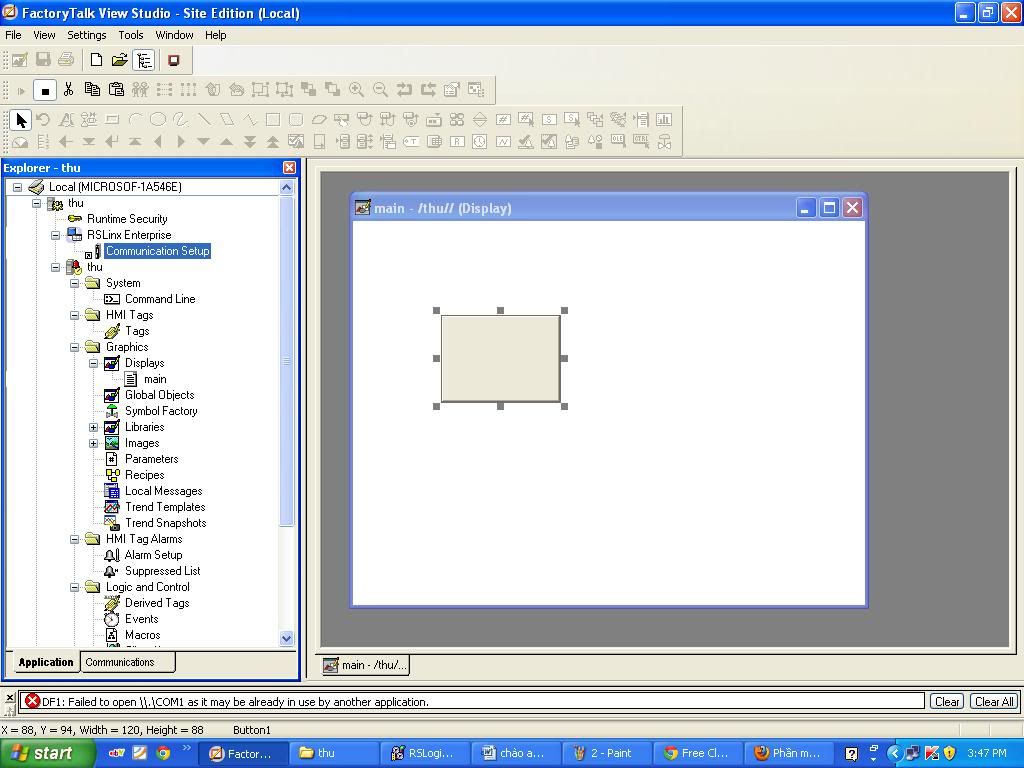Select the clock Time and Date tool
The image size is (1024, 768).
point(479,142)
